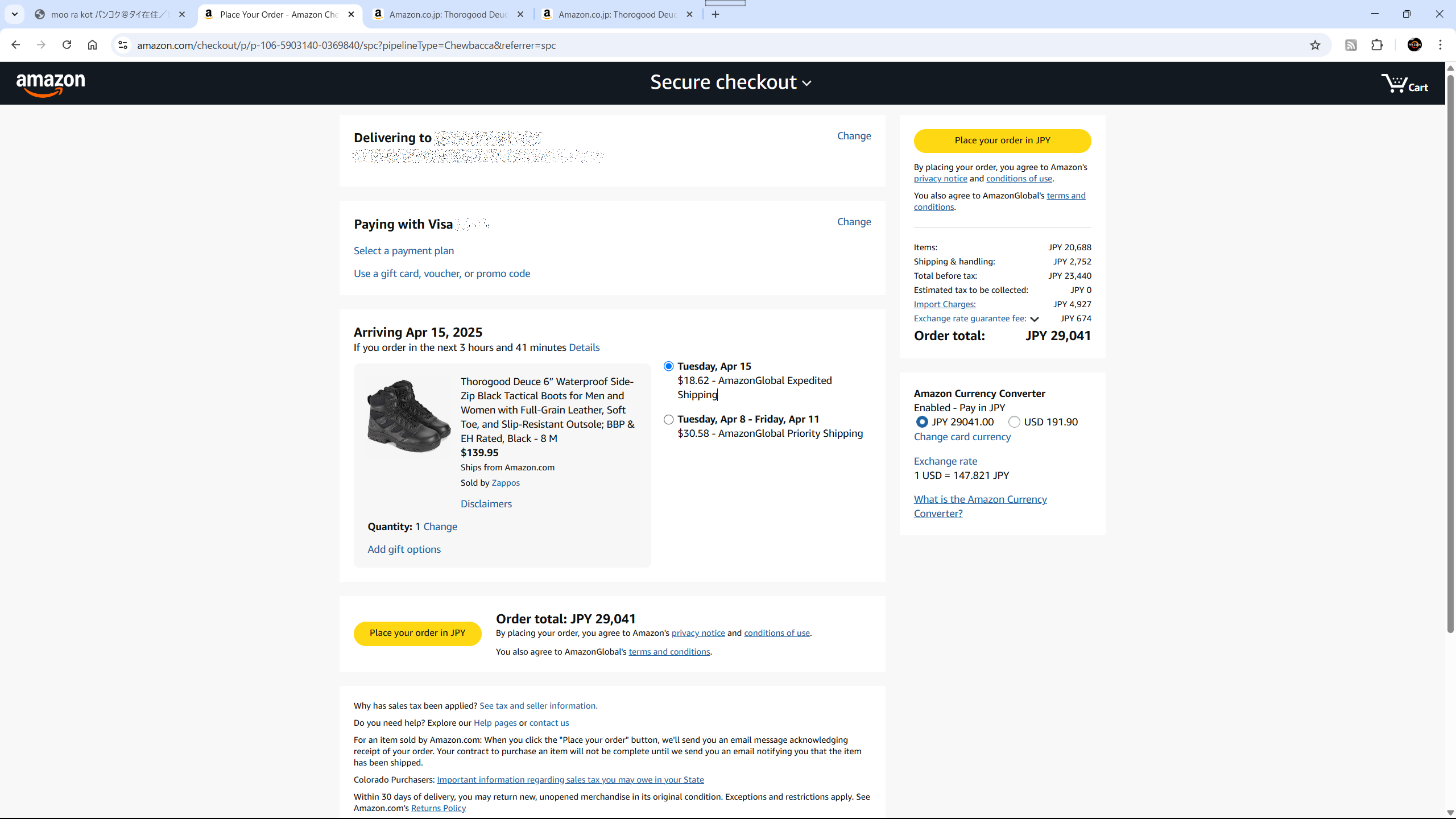Open the Extensions puzzle icon

coord(1377,45)
